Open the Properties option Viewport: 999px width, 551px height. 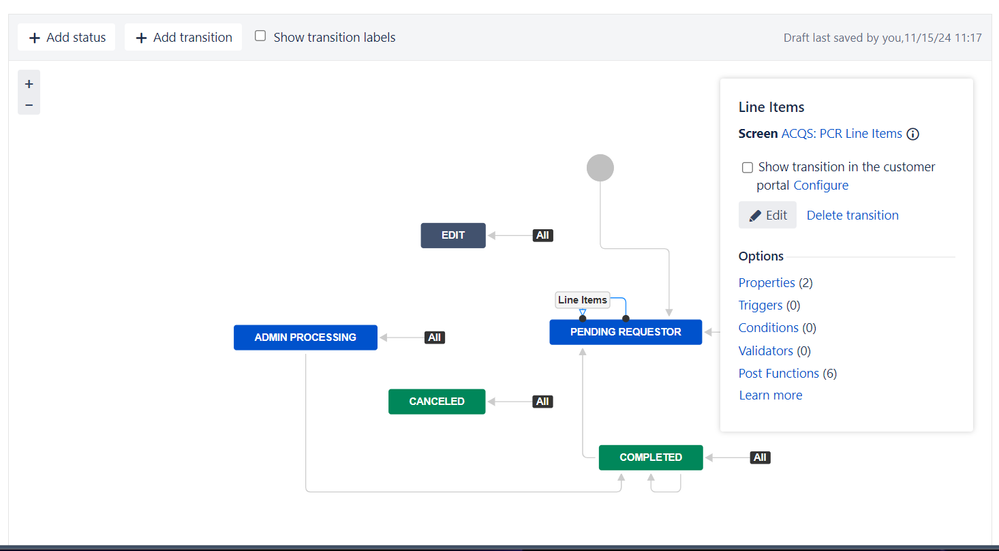pos(766,282)
